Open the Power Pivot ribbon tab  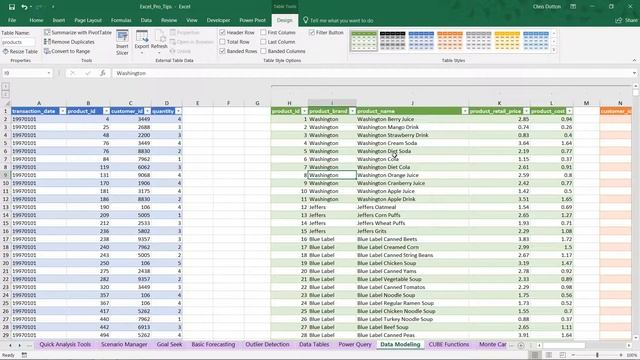(x=252, y=20)
